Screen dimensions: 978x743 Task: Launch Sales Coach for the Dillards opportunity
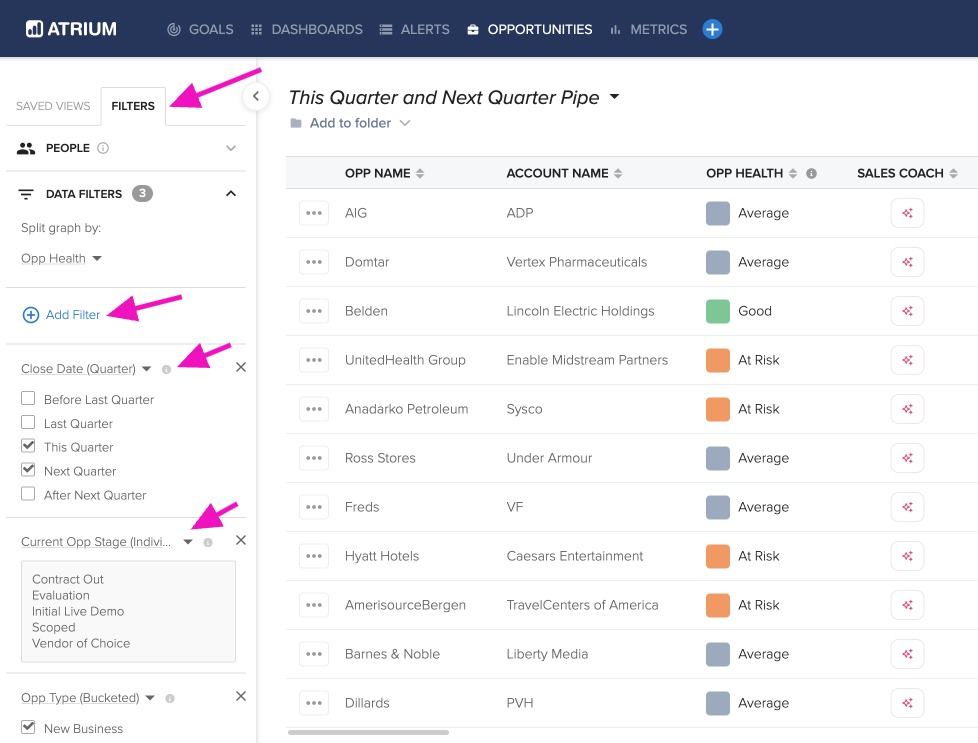tap(907, 703)
